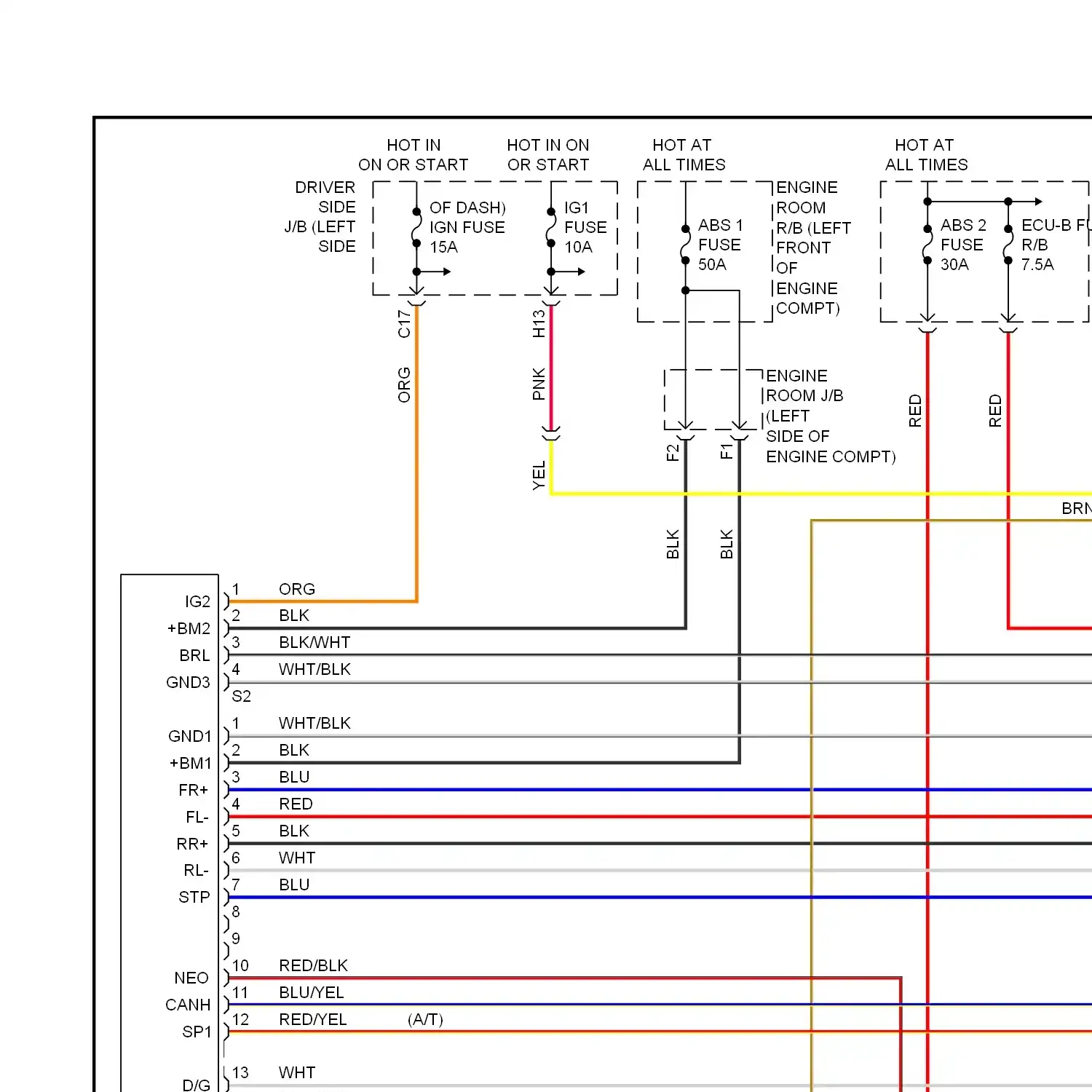Viewport: 1092px width, 1092px height.
Task: Click the NEO terminal label
Action: (191, 978)
